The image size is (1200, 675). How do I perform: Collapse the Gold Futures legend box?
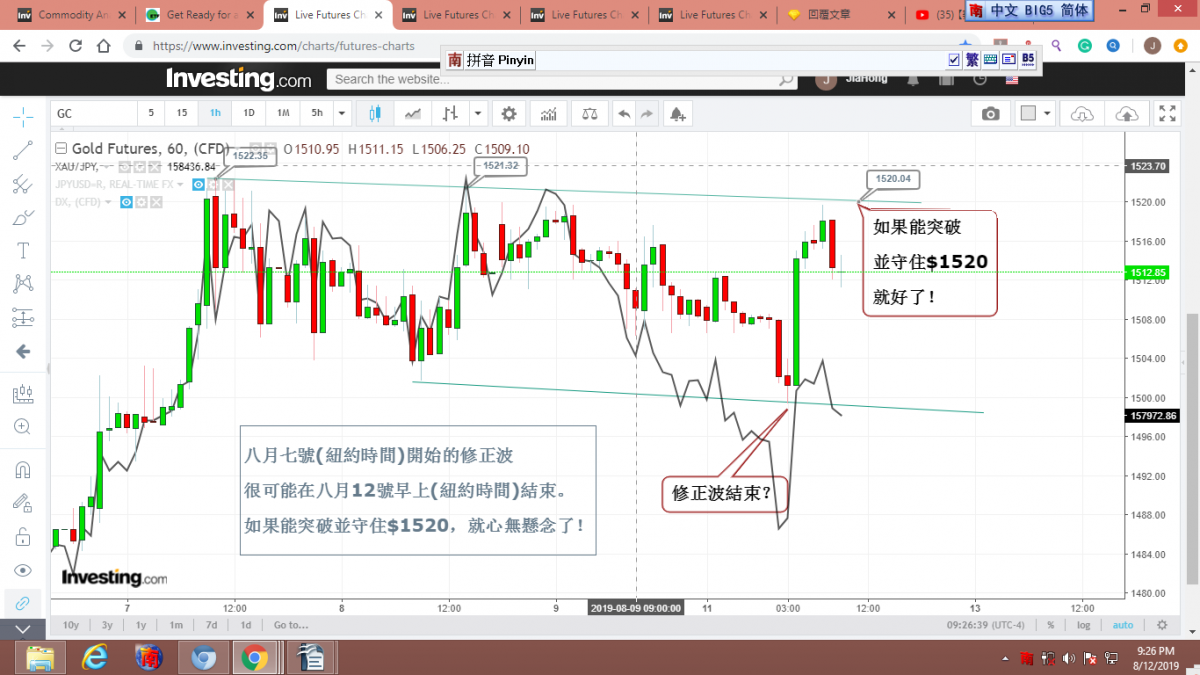pyautogui.click(x=61, y=149)
